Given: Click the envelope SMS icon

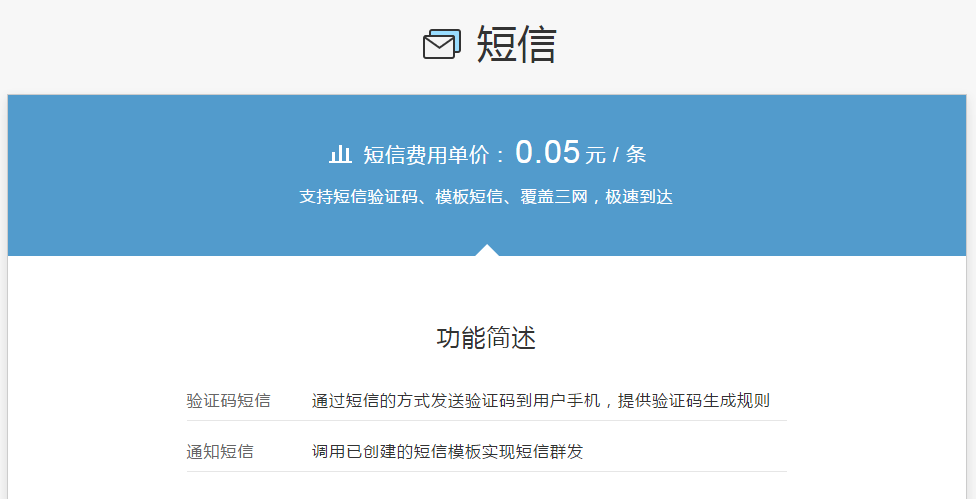Looking at the screenshot, I should coord(442,44).
